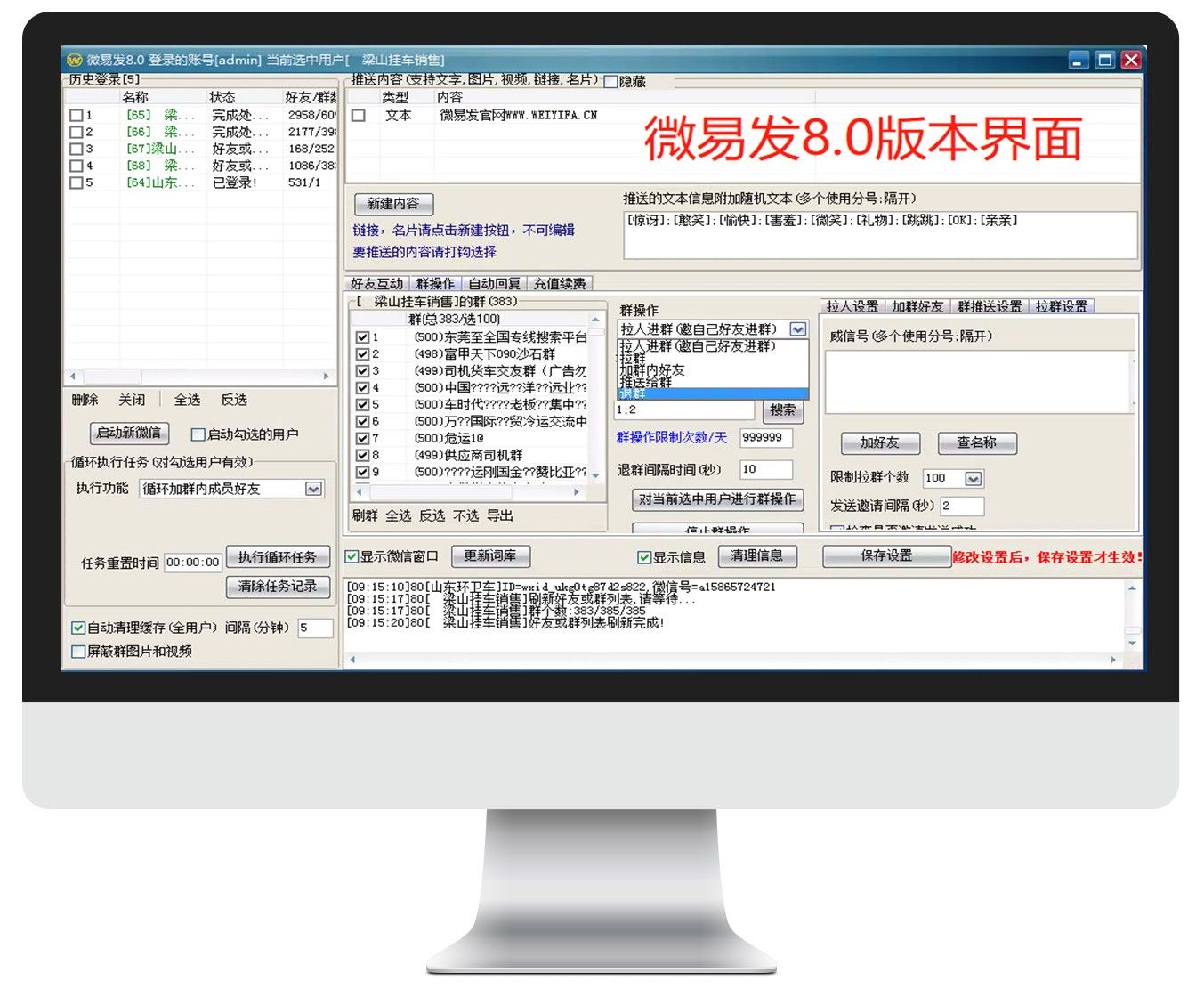The width and height of the screenshot is (1204, 1005).
Task: Click 不选 below the group list
Action: click(466, 515)
